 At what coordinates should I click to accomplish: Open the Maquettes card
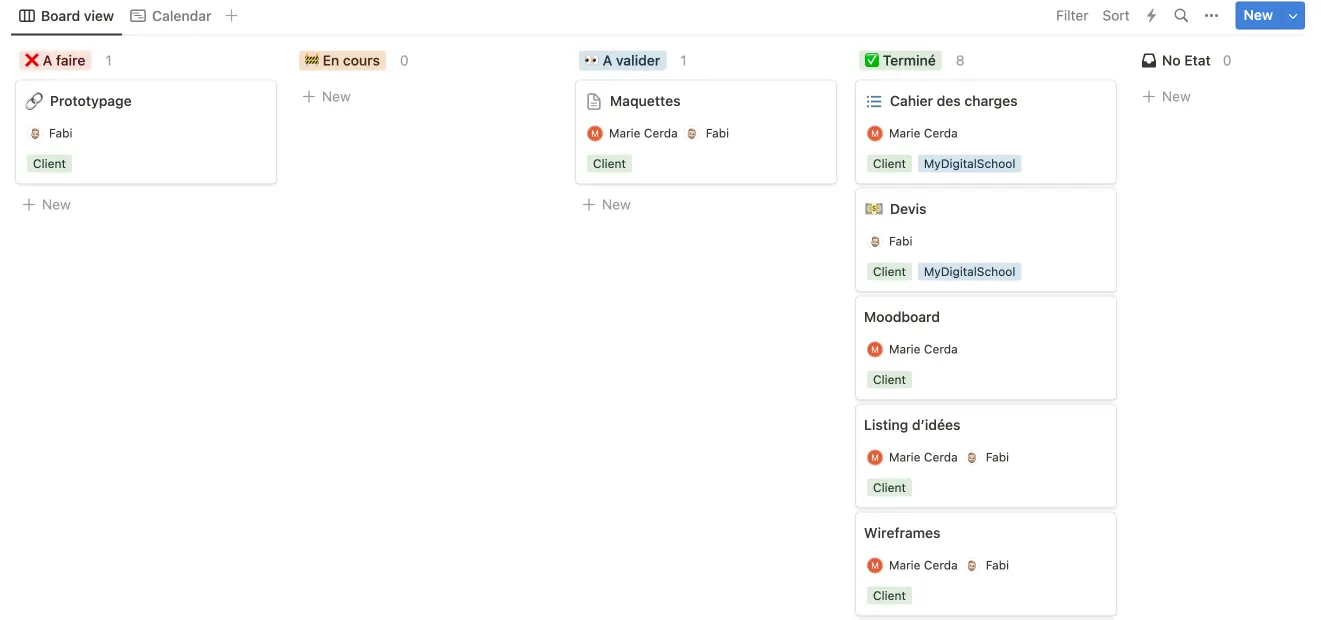tap(706, 132)
